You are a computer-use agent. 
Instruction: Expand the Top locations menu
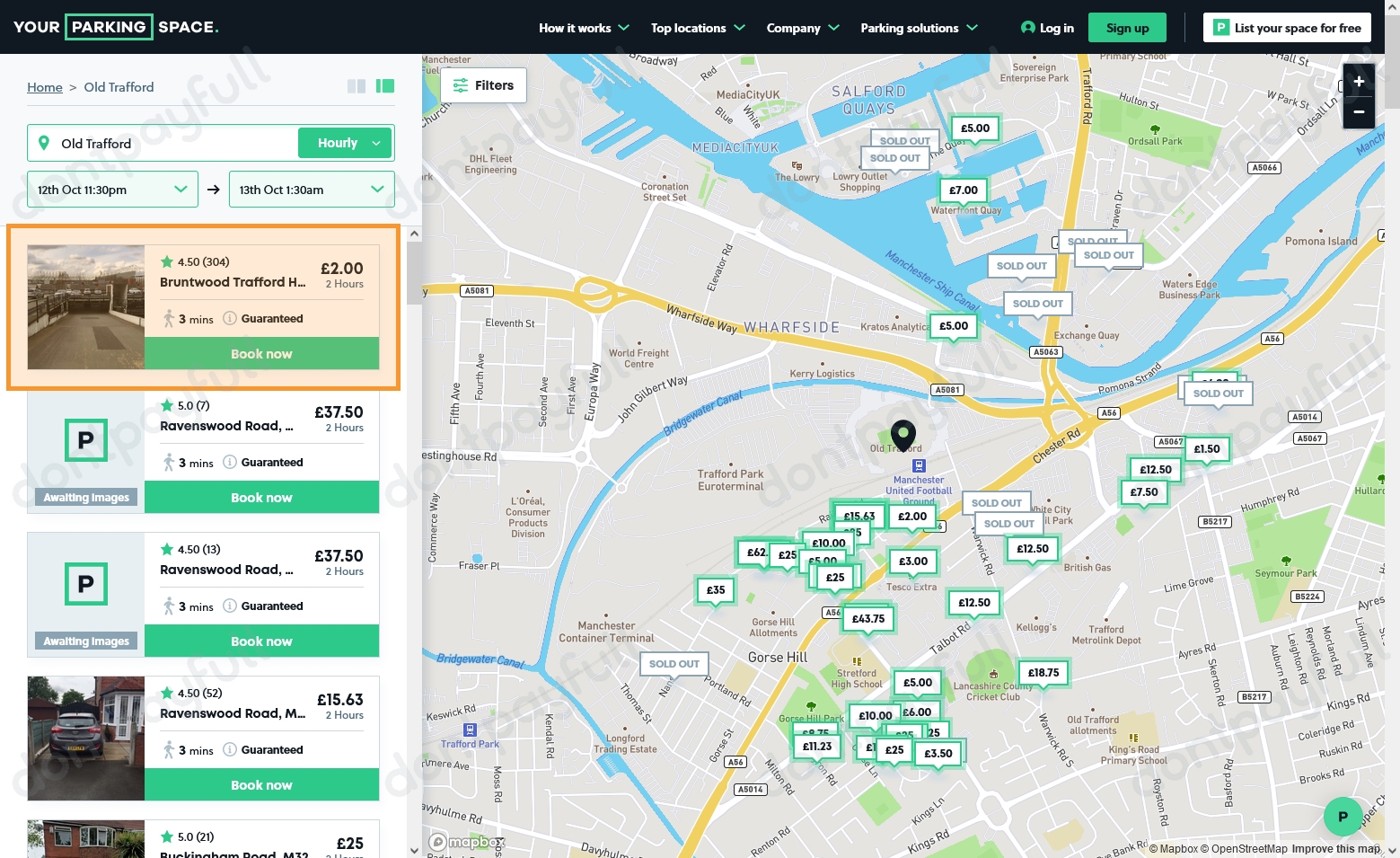pos(698,28)
